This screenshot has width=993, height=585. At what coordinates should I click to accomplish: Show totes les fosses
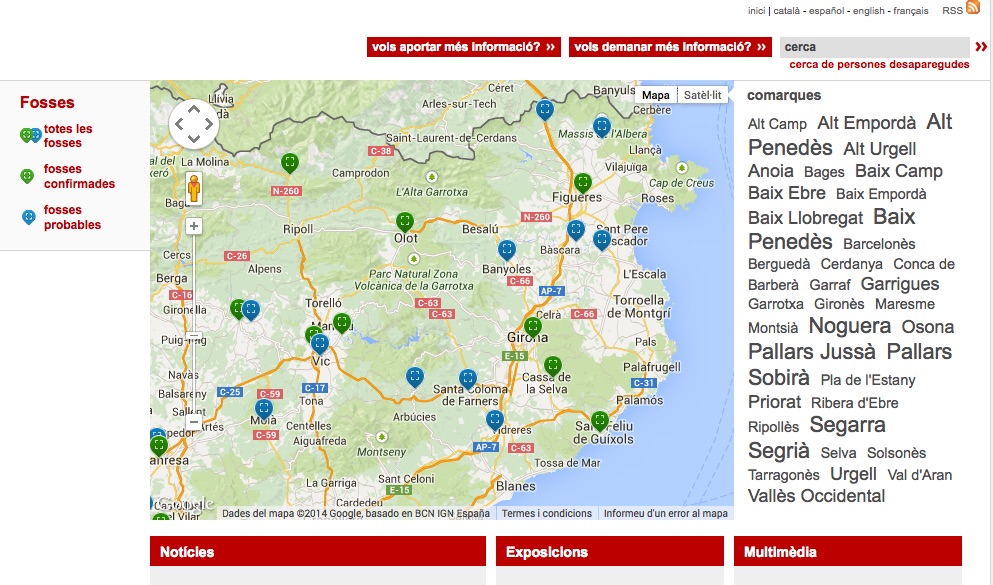pyautogui.click(x=68, y=135)
